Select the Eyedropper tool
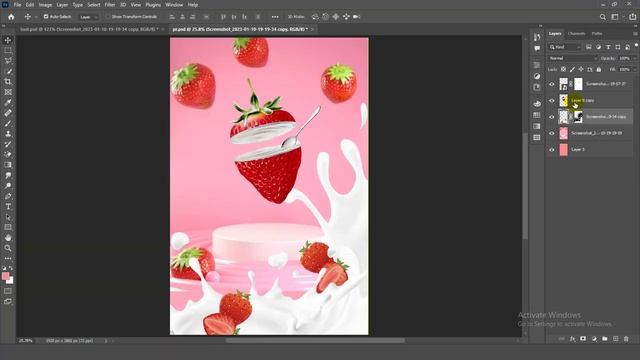The width and height of the screenshot is (640, 360). click(x=8, y=102)
